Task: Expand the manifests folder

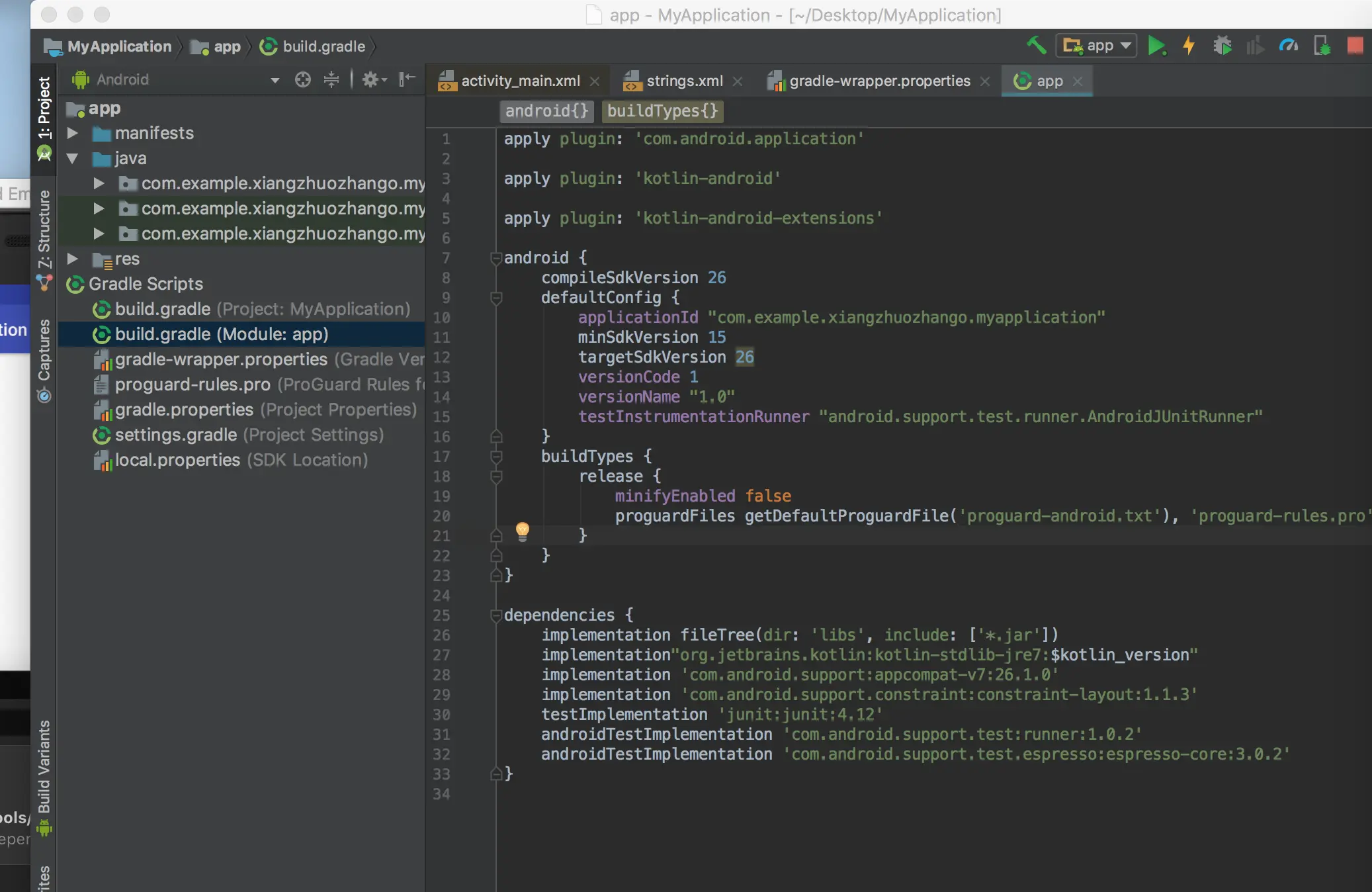Action: click(x=73, y=133)
